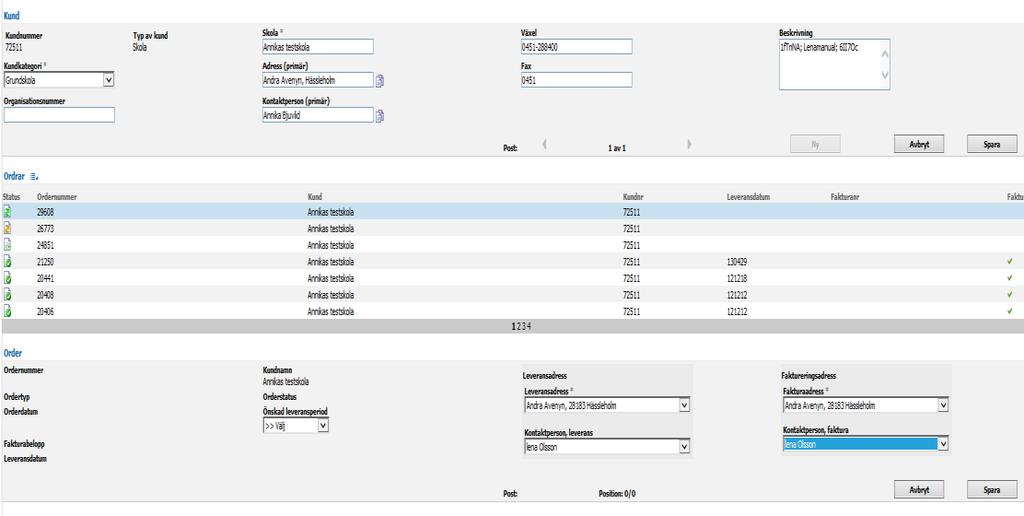Click status icon for order 20406
Viewport: 1024px width, 516px height.
[7, 312]
